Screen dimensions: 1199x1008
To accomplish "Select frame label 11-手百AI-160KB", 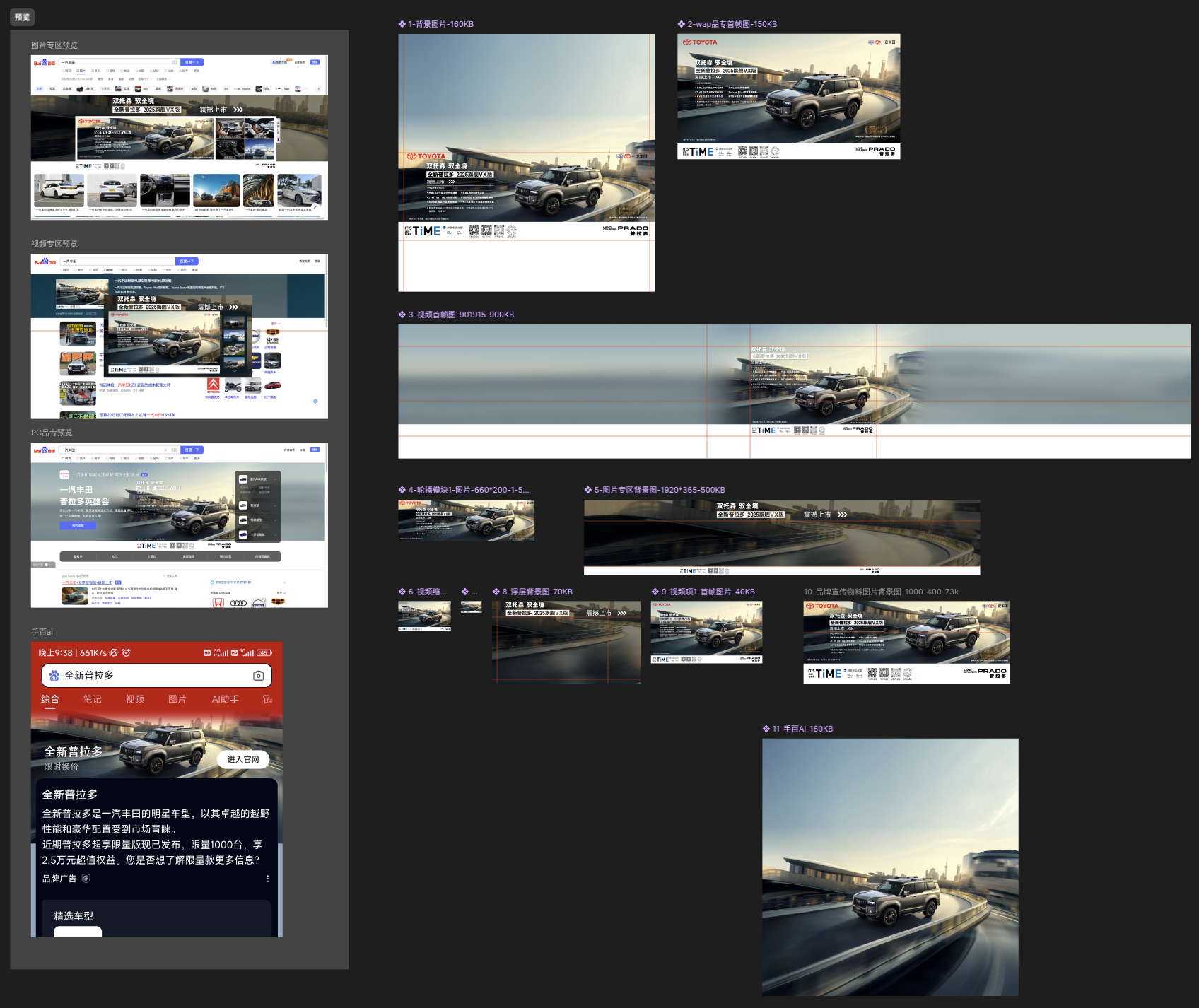I will pyautogui.click(x=802, y=729).
